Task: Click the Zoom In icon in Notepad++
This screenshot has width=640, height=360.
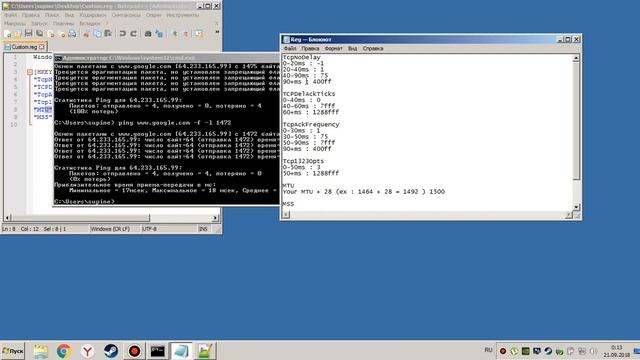Action: (x=175, y=34)
